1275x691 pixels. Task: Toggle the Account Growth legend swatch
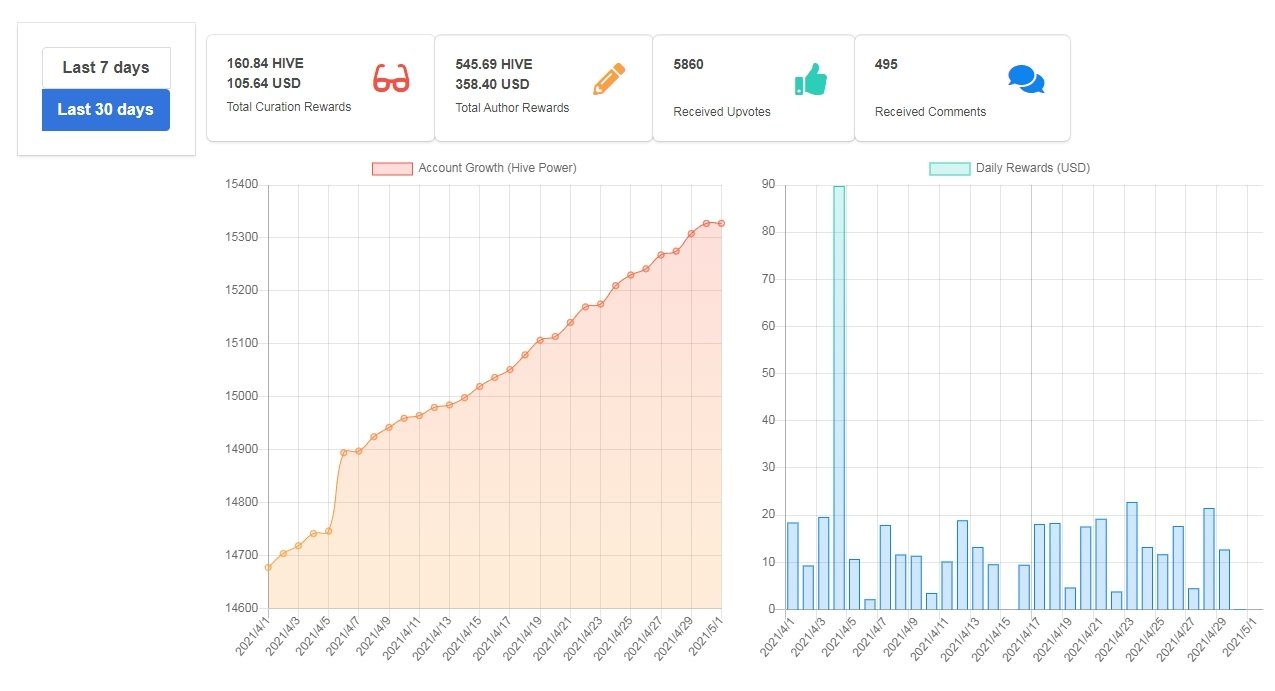[x=392, y=168]
